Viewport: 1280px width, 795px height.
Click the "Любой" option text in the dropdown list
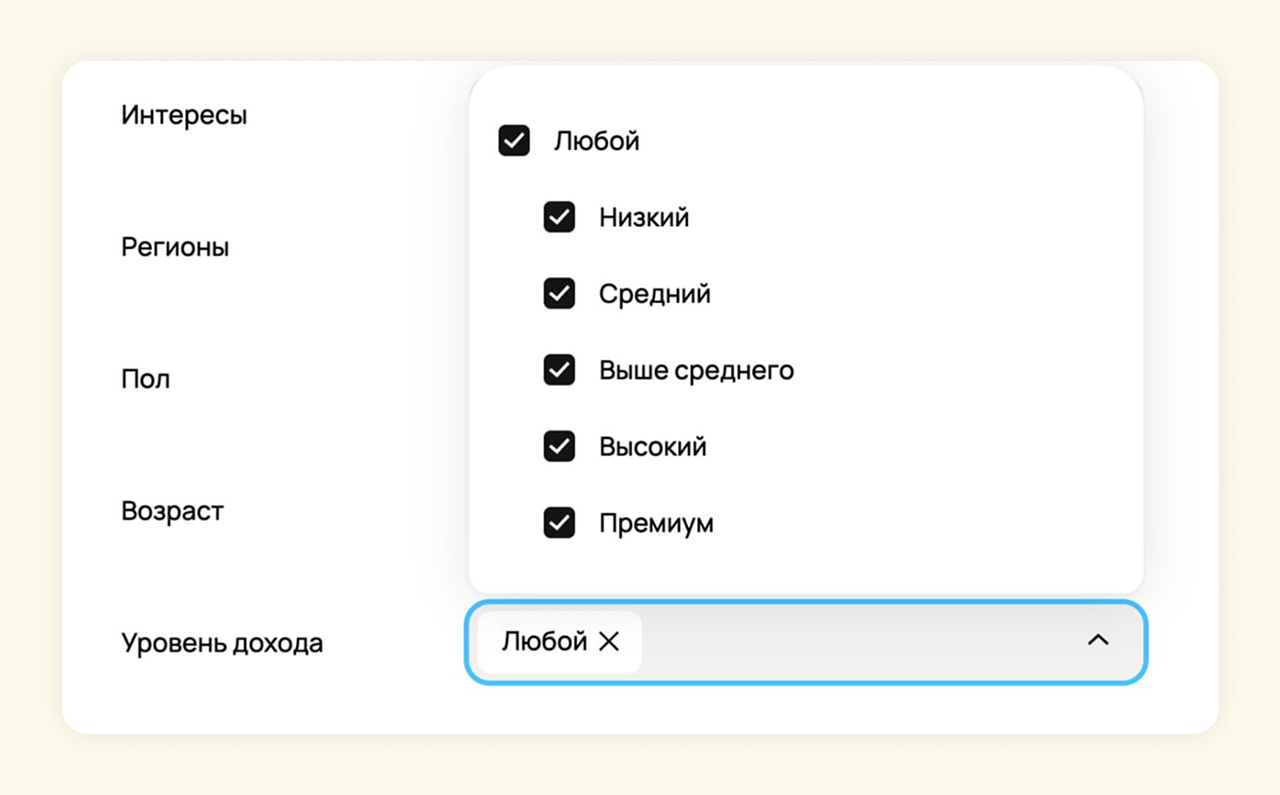(597, 141)
